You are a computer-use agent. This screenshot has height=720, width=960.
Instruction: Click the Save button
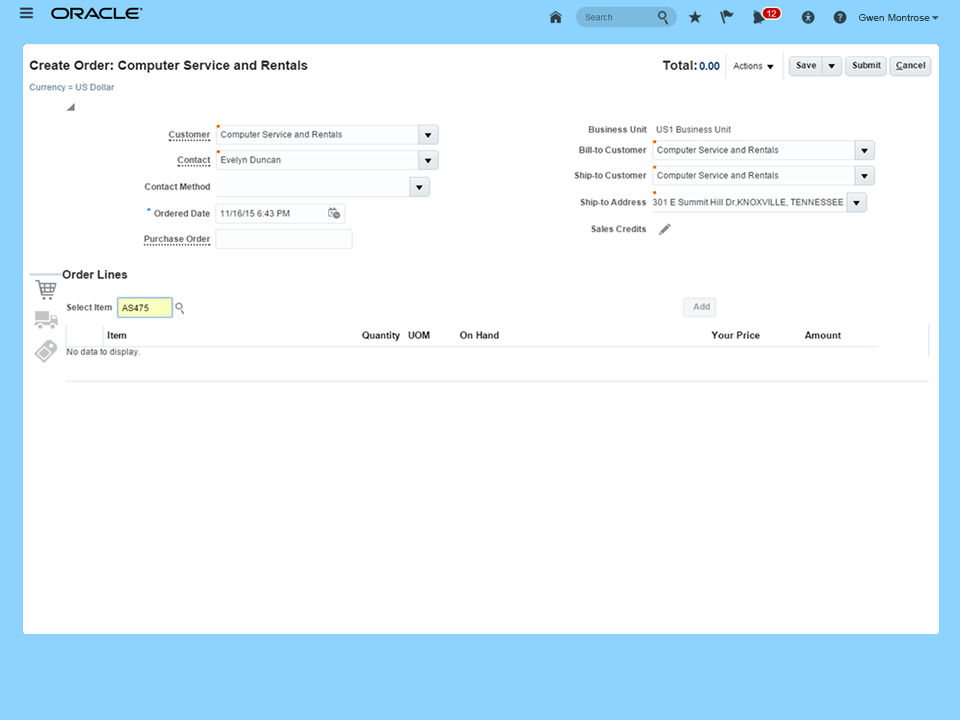[806, 66]
